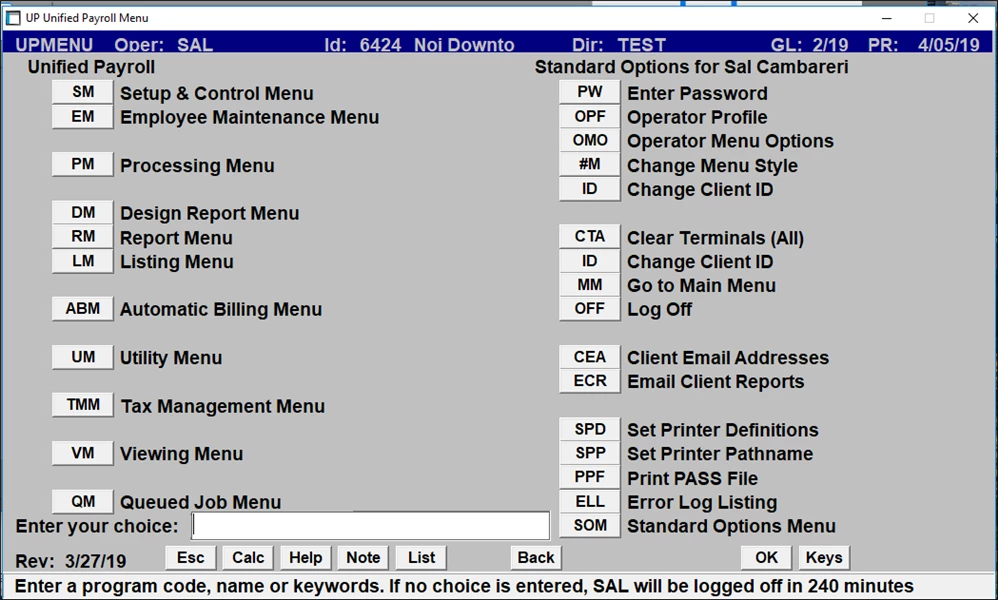Click the ID button directly under #M

click(590, 189)
